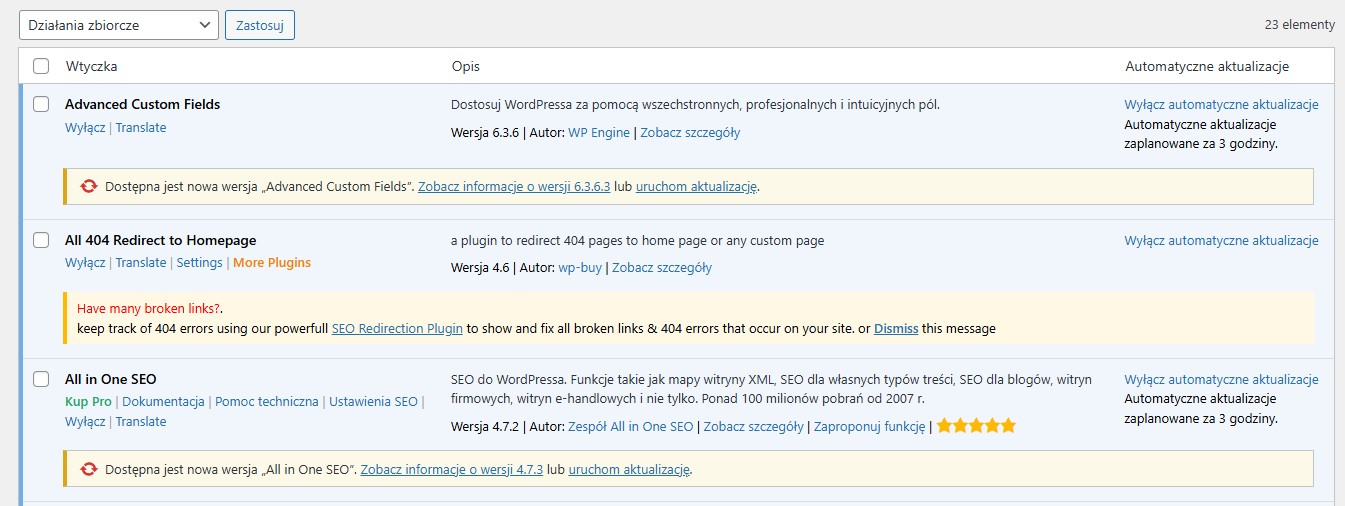The image size is (1345, 506).
Task: Click the More Plugins link
Action: coord(272,262)
